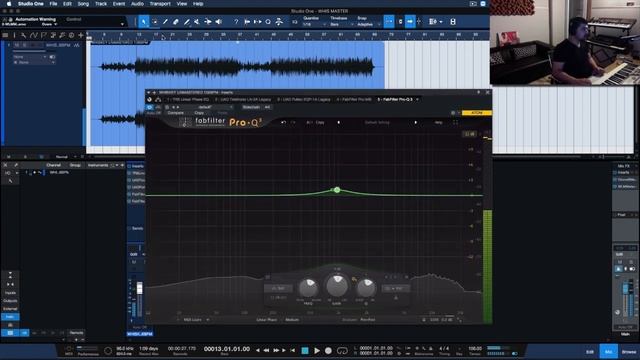
Task: Open EQ band shape dropdown
Action: pyautogui.click(x=278, y=289)
